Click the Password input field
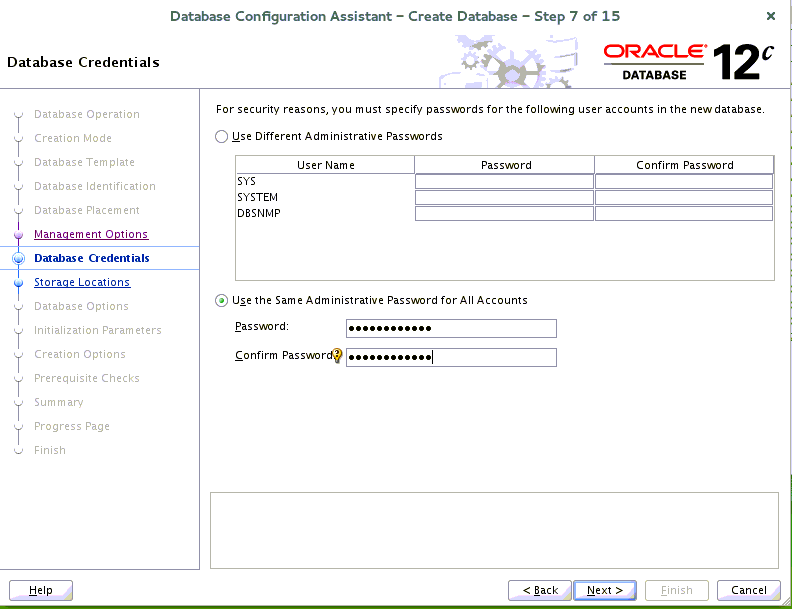Screen dimensions: 792x609 point(451,329)
